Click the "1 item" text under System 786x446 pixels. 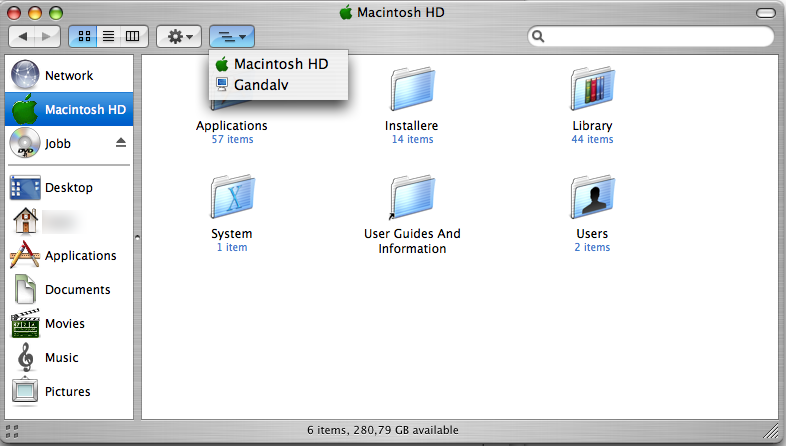tap(232, 247)
